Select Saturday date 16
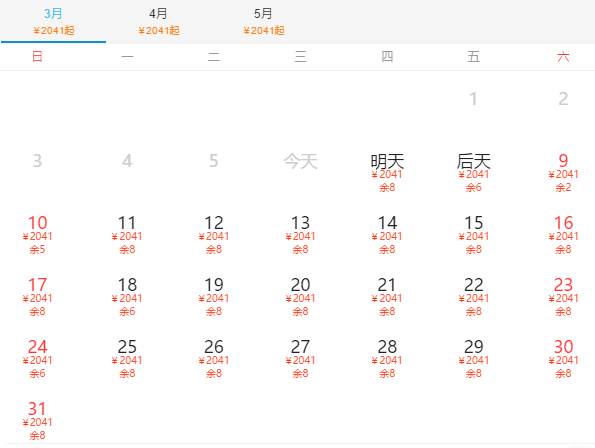 pyautogui.click(x=563, y=234)
